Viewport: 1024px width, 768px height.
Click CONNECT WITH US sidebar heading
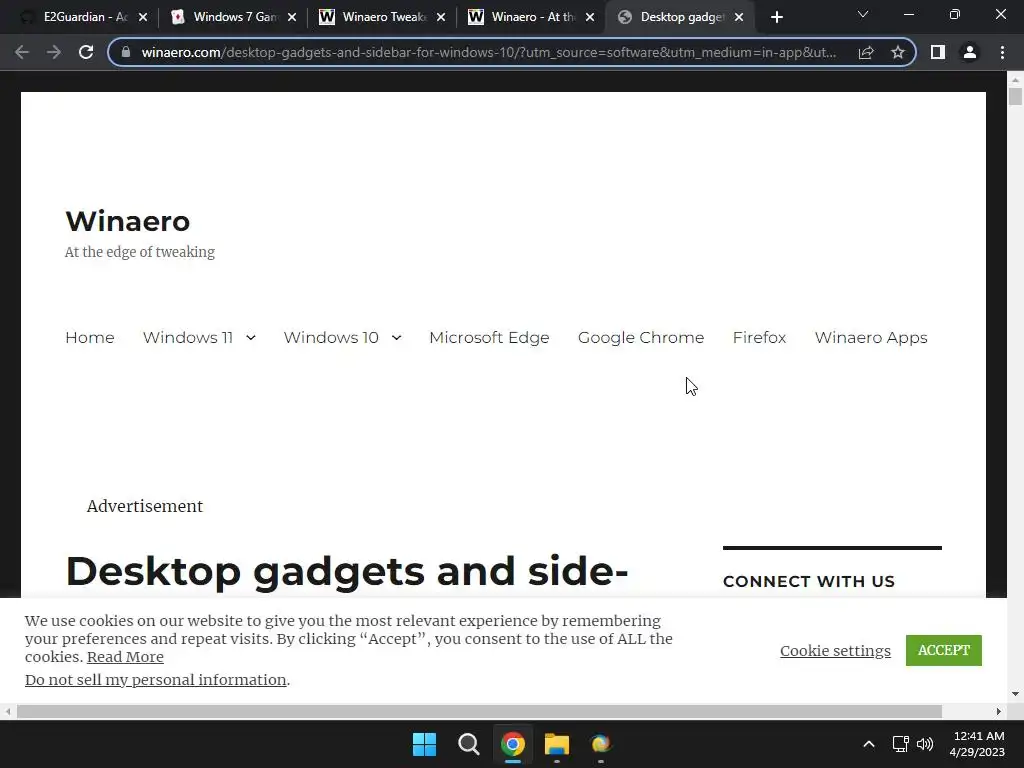click(808, 581)
